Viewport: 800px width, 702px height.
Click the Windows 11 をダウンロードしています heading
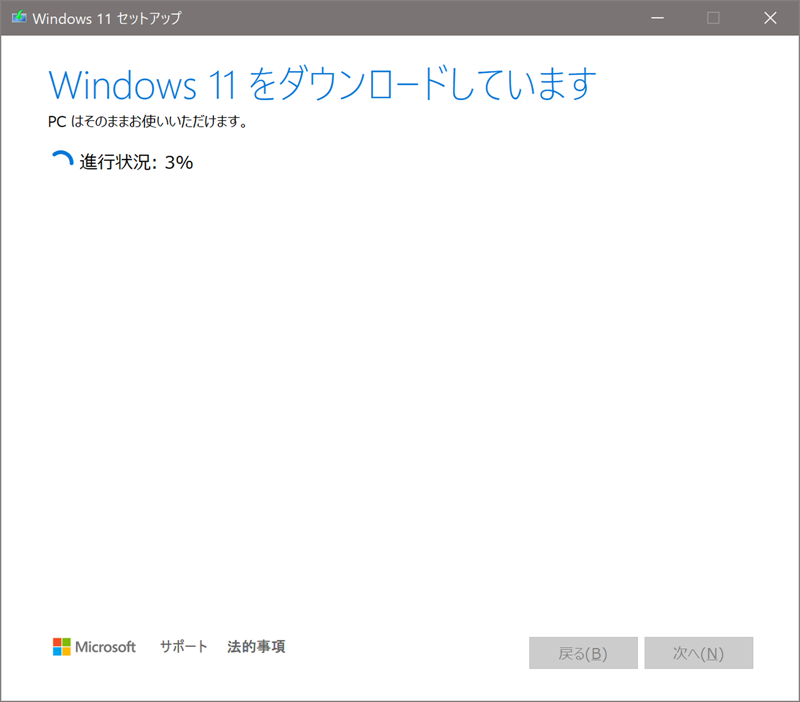click(x=322, y=84)
